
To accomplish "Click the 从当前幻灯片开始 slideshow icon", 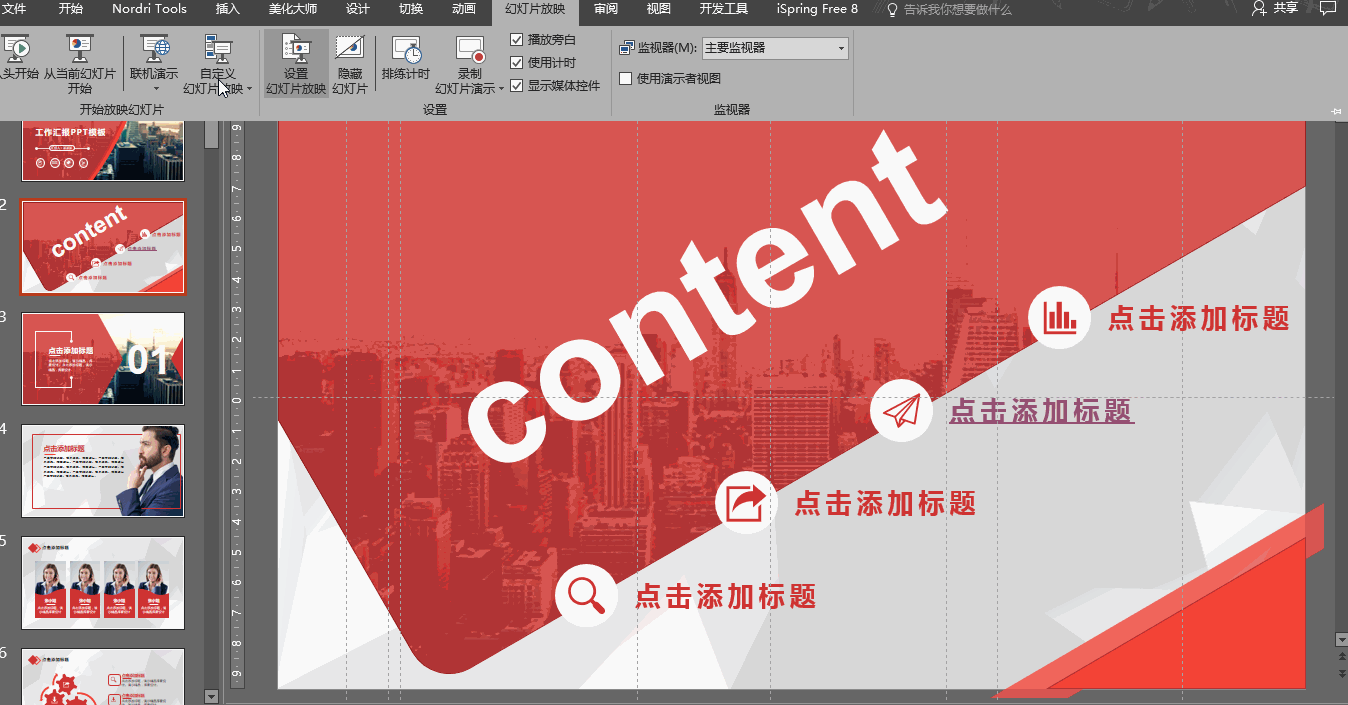I will (79, 49).
